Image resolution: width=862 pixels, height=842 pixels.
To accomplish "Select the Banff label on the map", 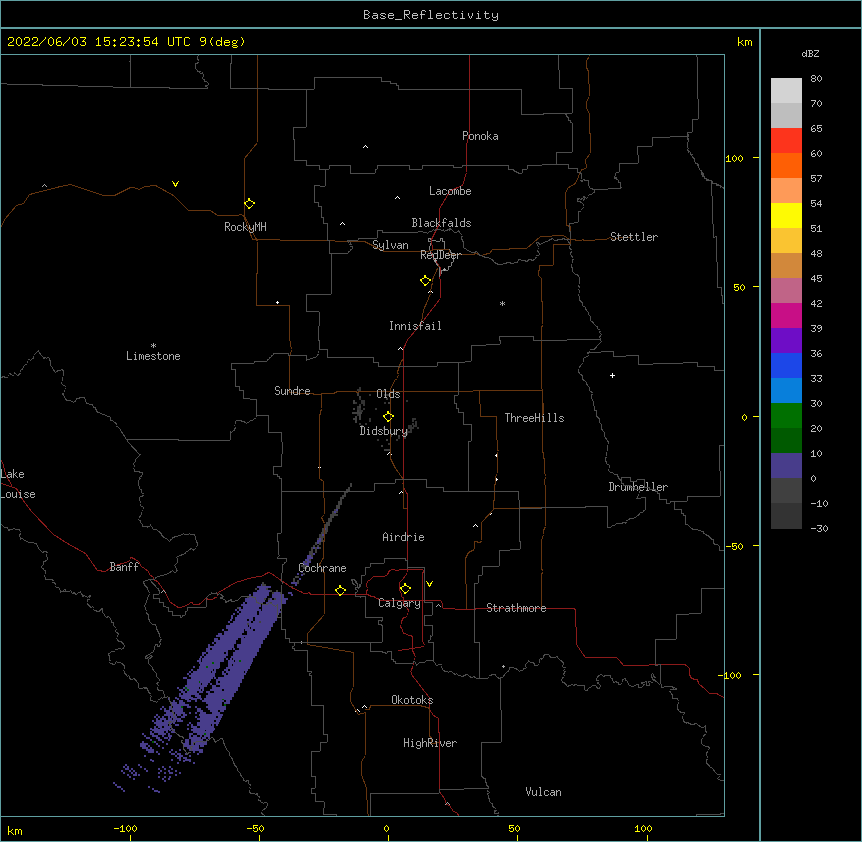I will [x=124, y=567].
